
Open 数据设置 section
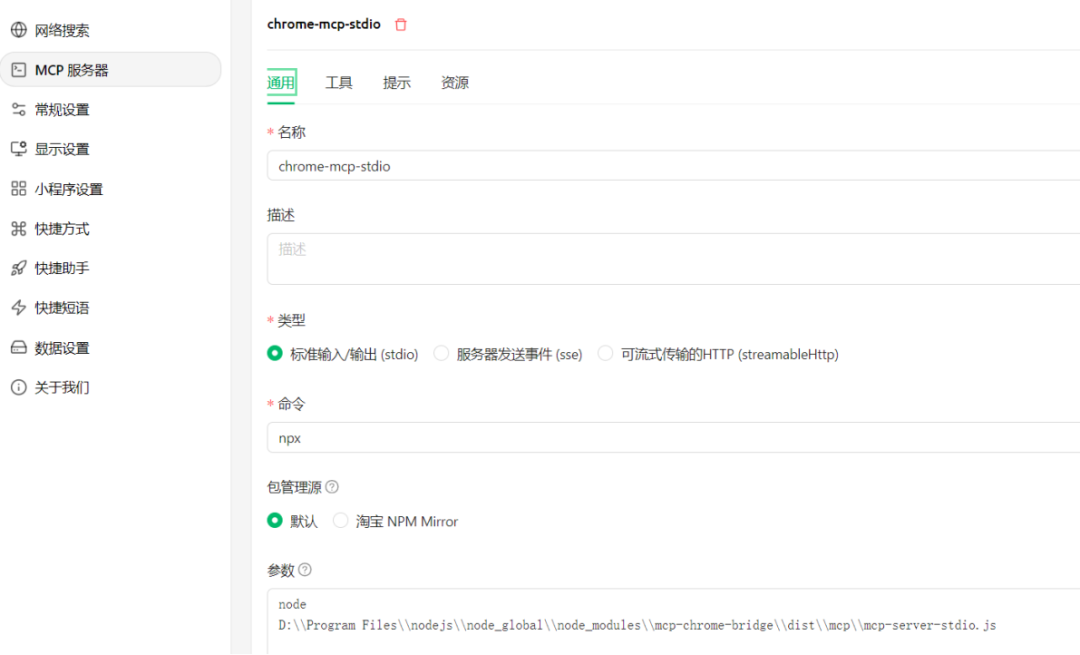point(110,348)
